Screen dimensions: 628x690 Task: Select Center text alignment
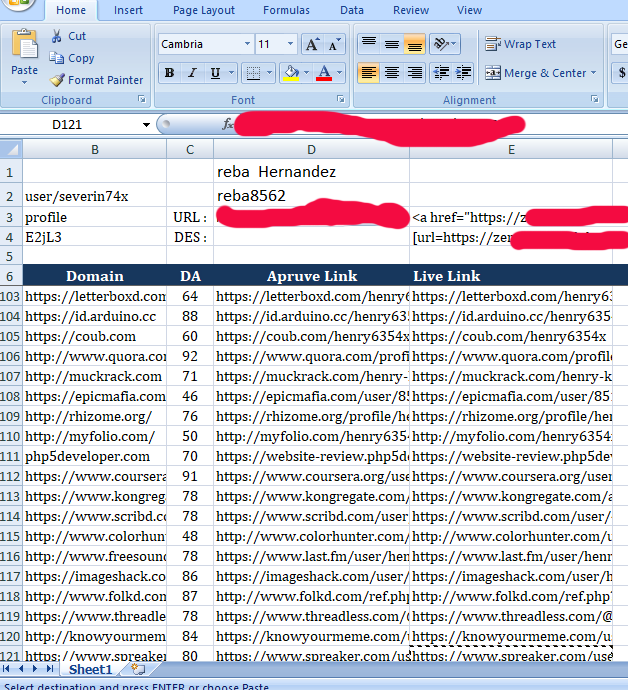tap(392, 73)
